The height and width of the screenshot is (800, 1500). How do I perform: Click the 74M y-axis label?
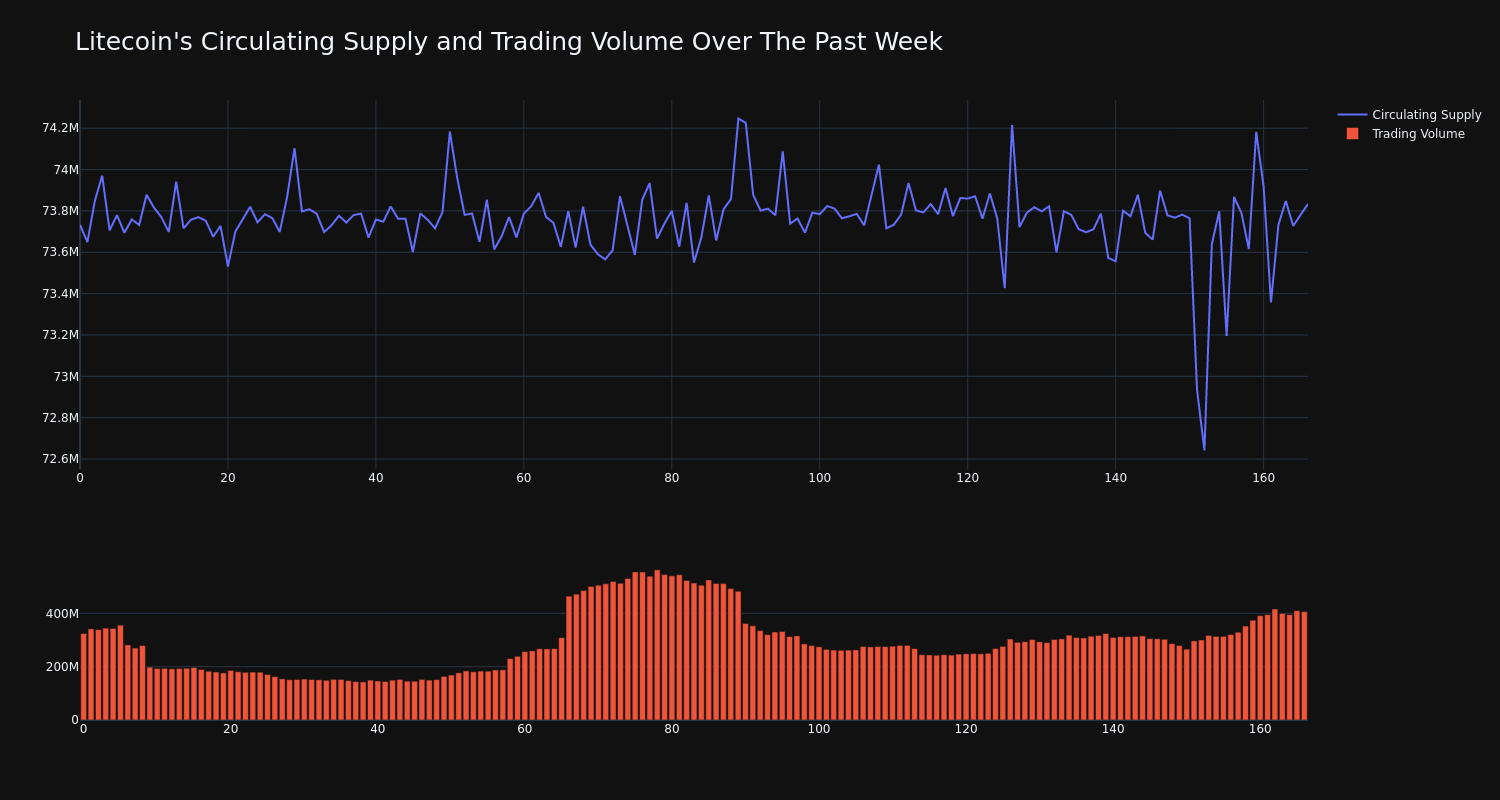(x=66, y=170)
